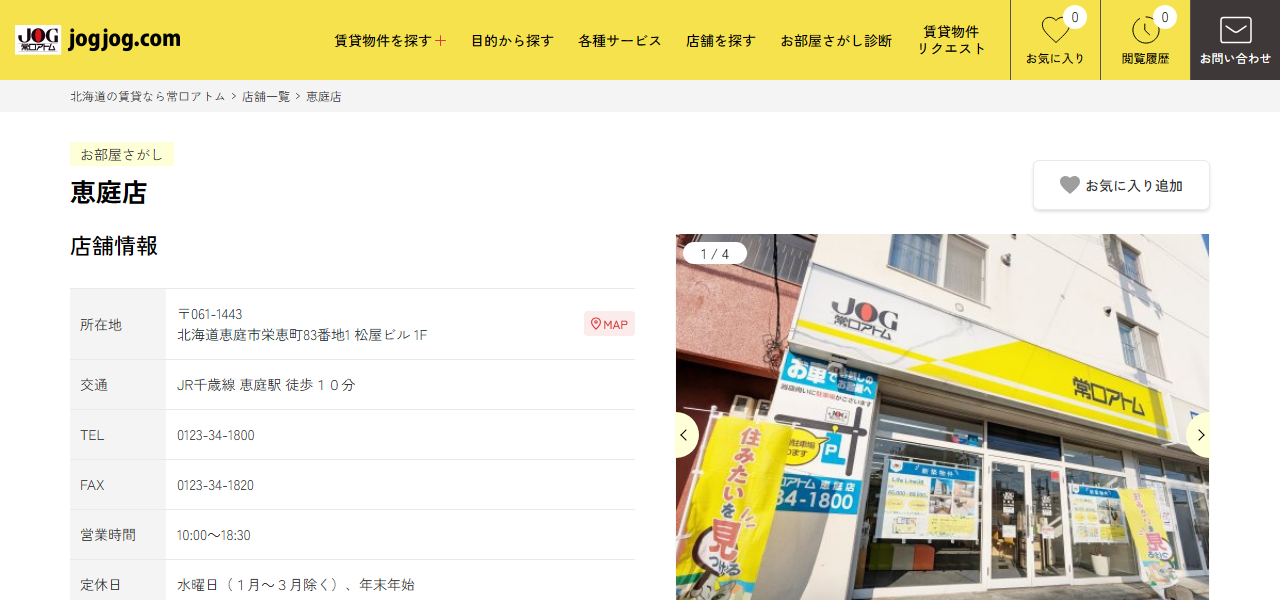Screen dimensions: 1280x600
Task: Open browsing history clock icon
Action: coord(1145,40)
